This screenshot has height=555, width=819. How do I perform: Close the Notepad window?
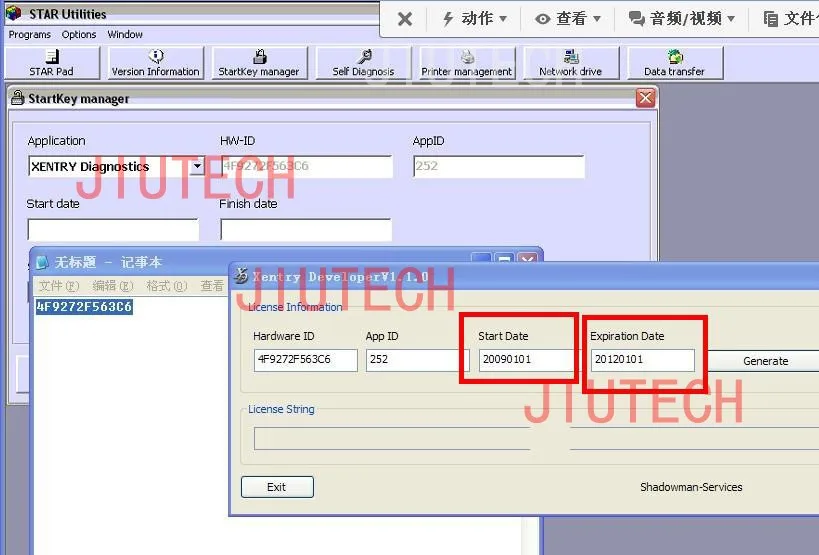(x=528, y=259)
